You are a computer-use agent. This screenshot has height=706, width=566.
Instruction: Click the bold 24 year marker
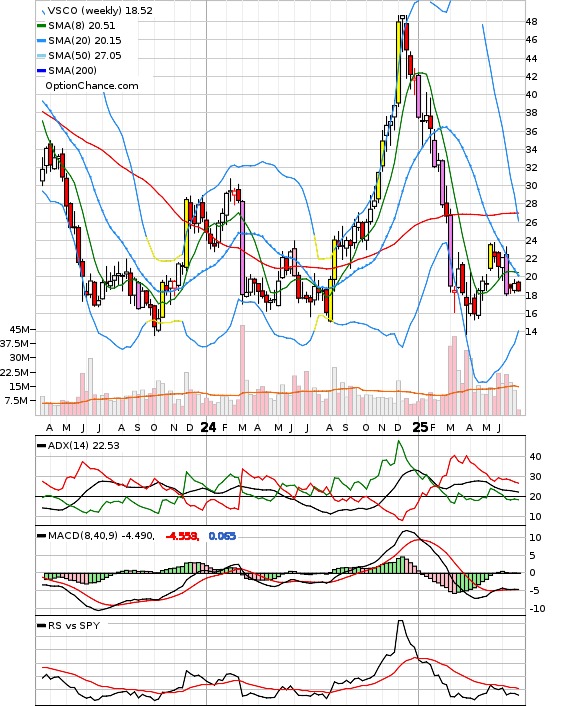click(208, 427)
